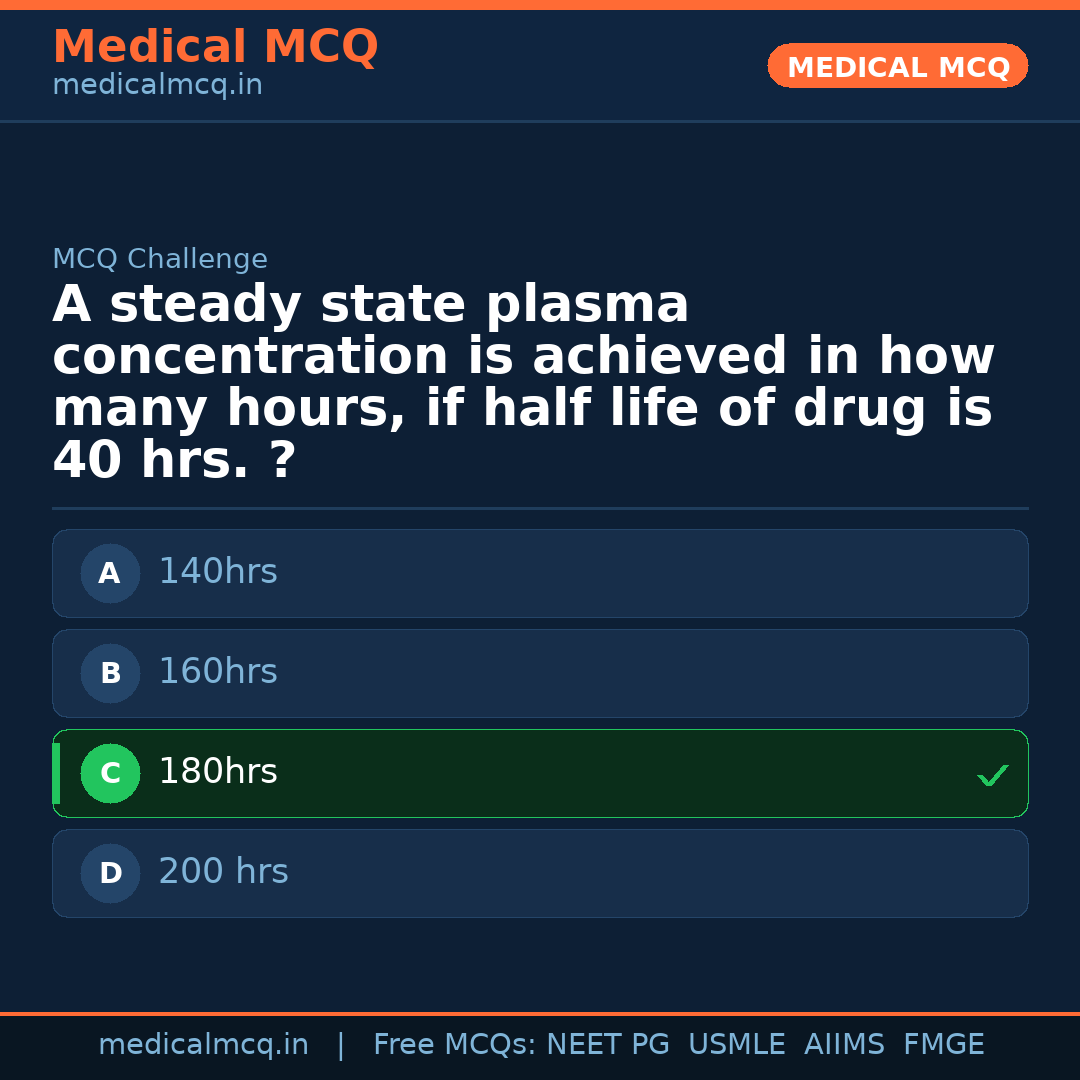Click Free MCQs text in footer
This screenshot has height=1080, width=1080.
tap(455, 1045)
